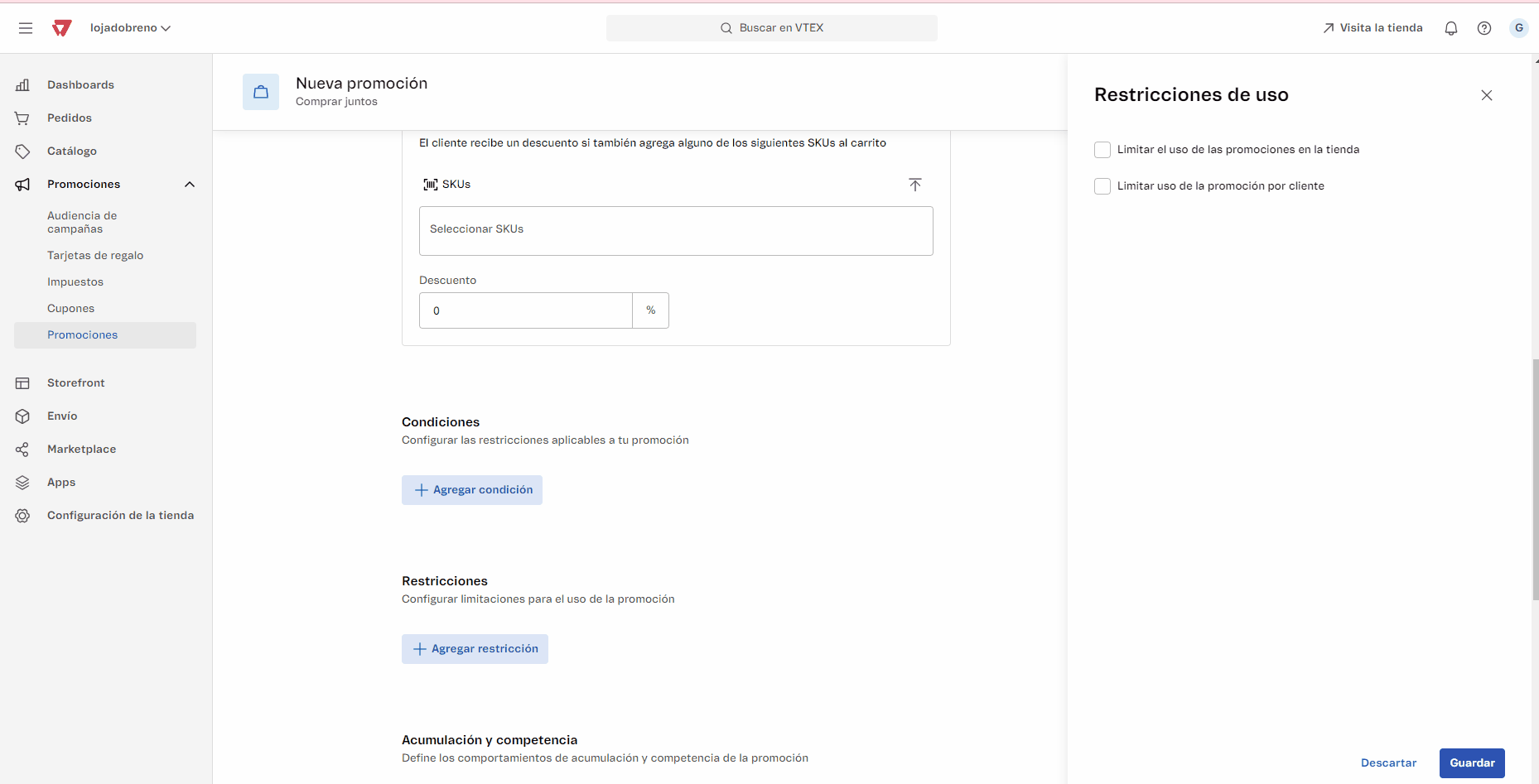Enable limit promotion use in store
The image size is (1539, 784).
click(1102, 150)
